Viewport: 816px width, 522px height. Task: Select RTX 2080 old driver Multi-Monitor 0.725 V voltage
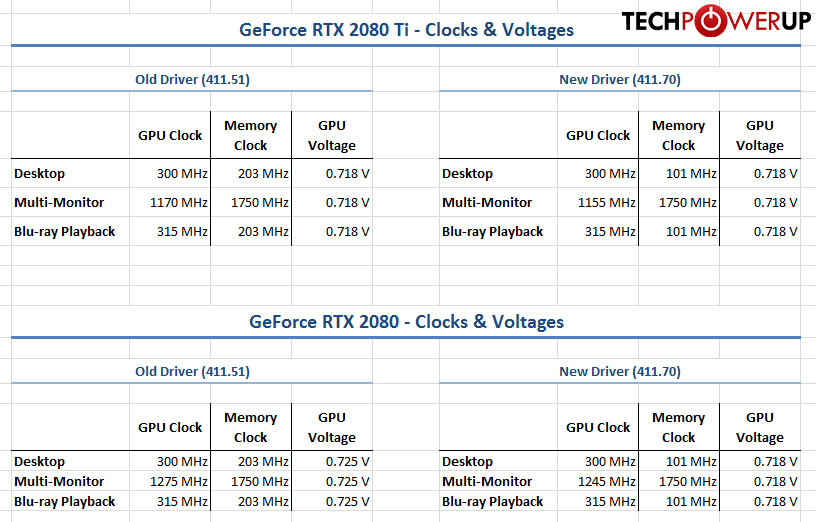[348, 481]
